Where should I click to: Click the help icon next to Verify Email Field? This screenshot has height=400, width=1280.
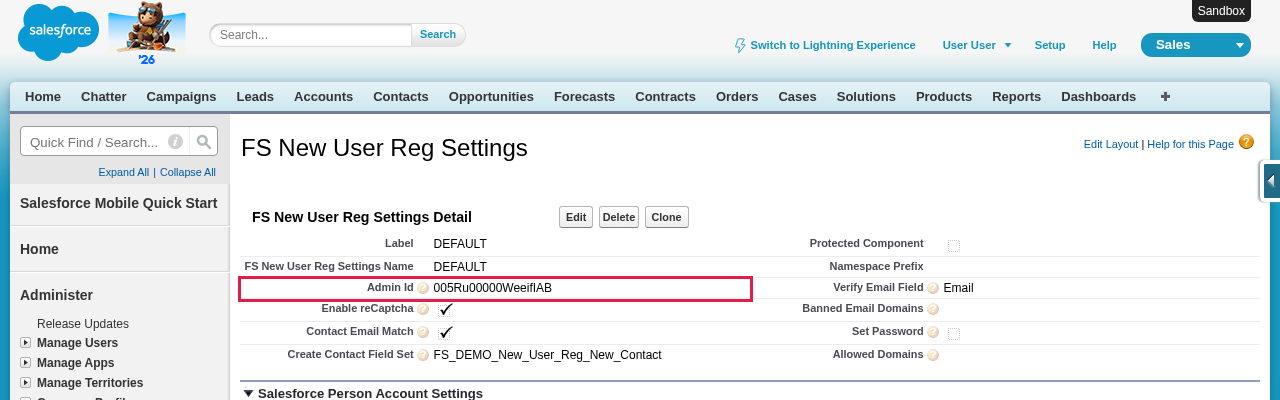tap(933, 288)
